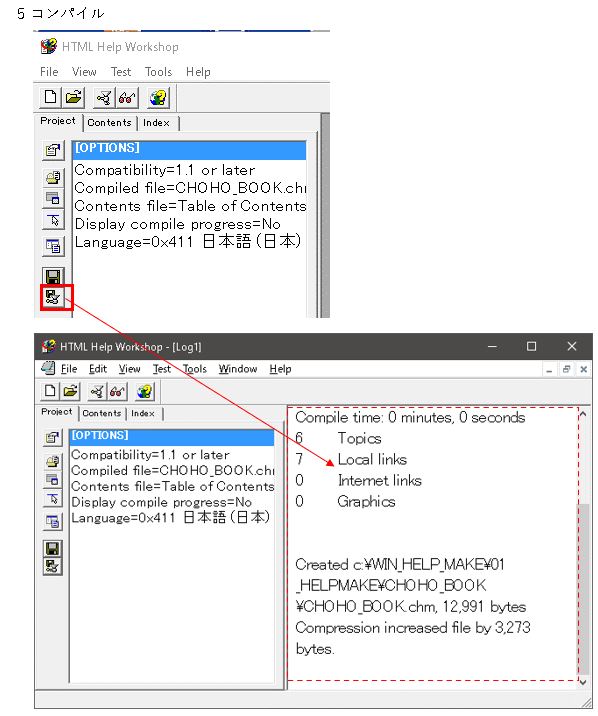Click the Open folder icon in the top window toolbar

pyautogui.click(x=73, y=97)
